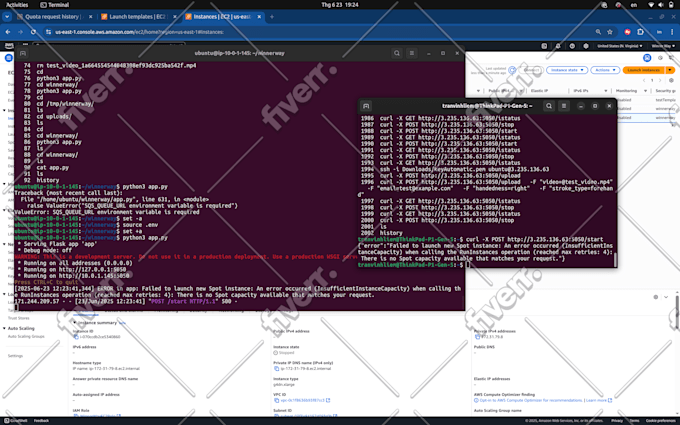Open the AWS CloudShell icon in the top navigation
The width and height of the screenshot is (680, 425).
pyautogui.click(x=544, y=46)
